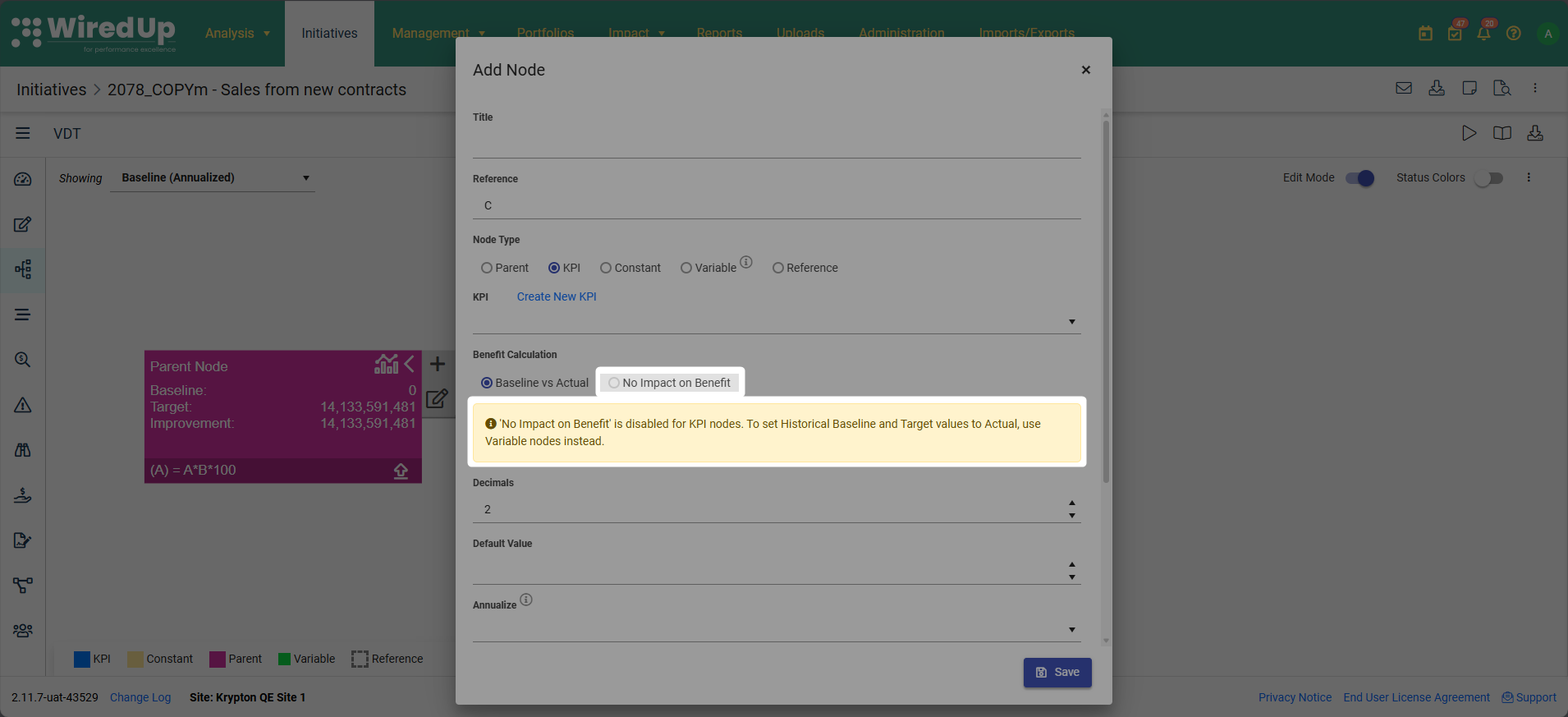Choose the Constant node type

606,268
